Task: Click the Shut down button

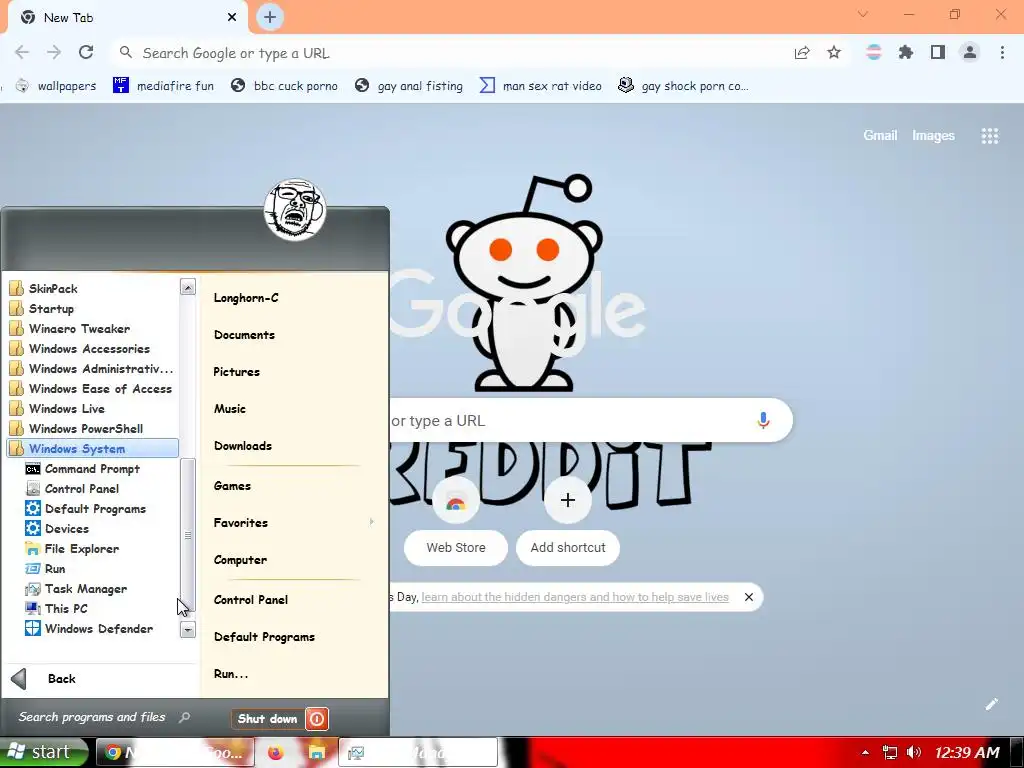Action: click(268, 719)
